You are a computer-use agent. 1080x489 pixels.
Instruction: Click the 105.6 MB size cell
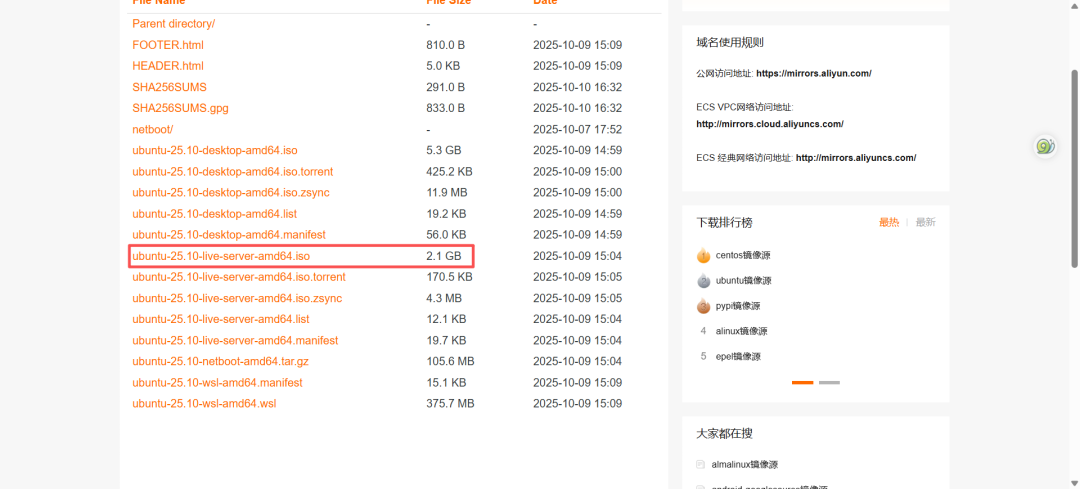click(450, 361)
